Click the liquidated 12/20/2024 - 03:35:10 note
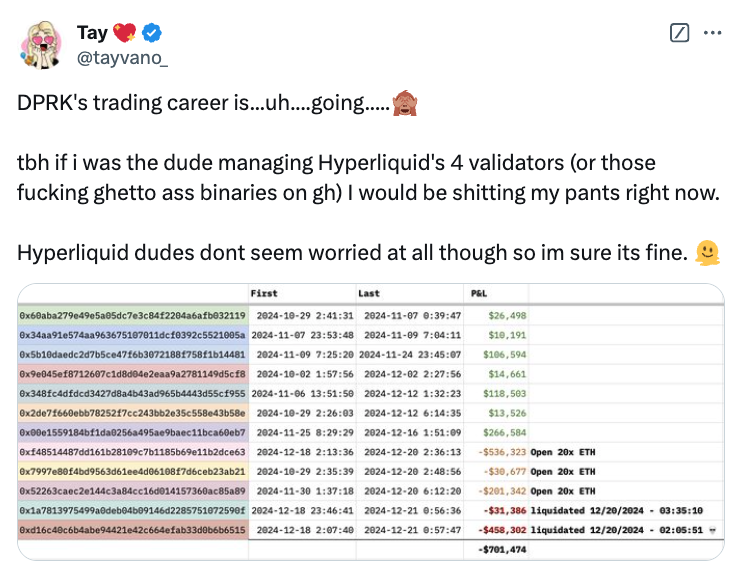 point(616,511)
